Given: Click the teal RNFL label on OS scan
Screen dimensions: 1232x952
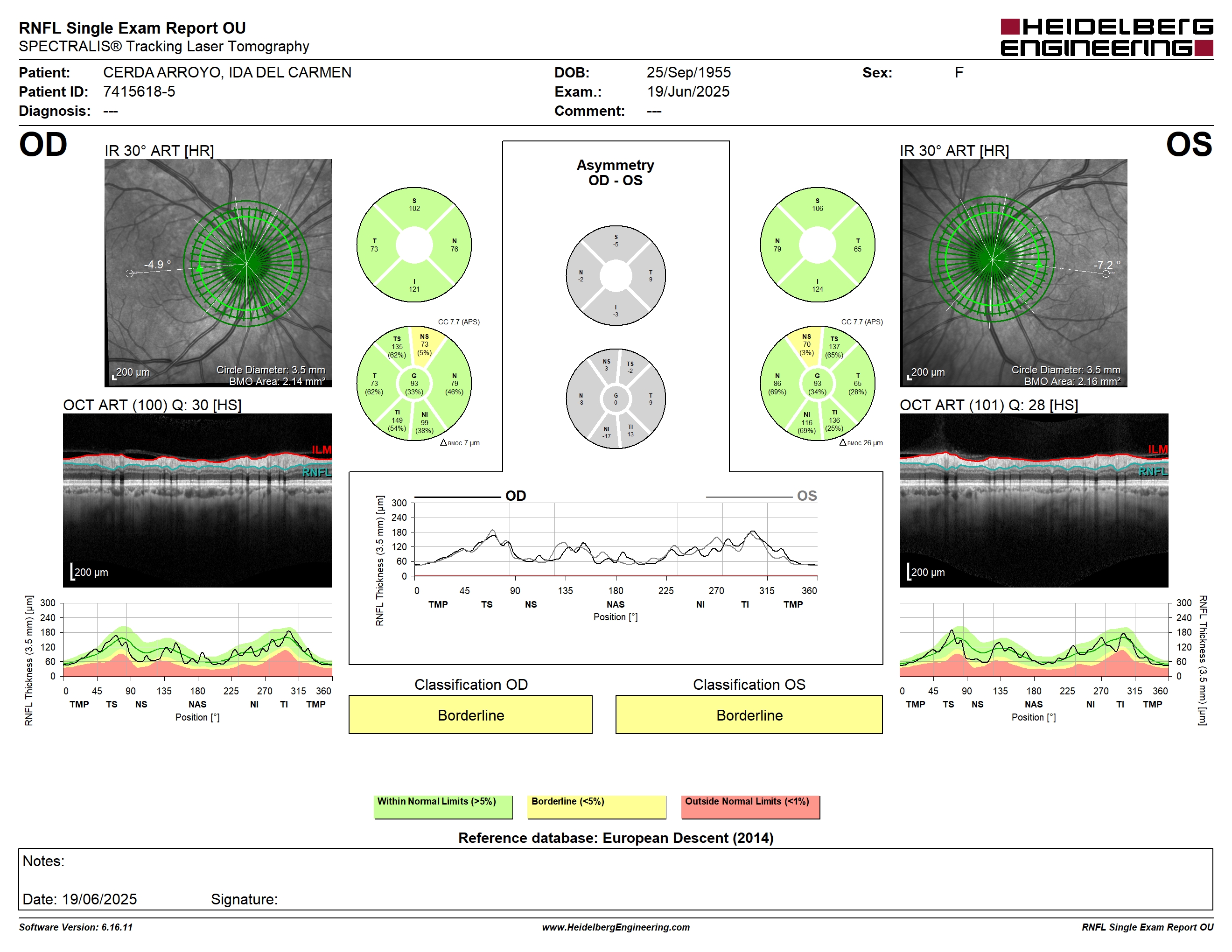Looking at the screenshot, I should [1153, 471].
